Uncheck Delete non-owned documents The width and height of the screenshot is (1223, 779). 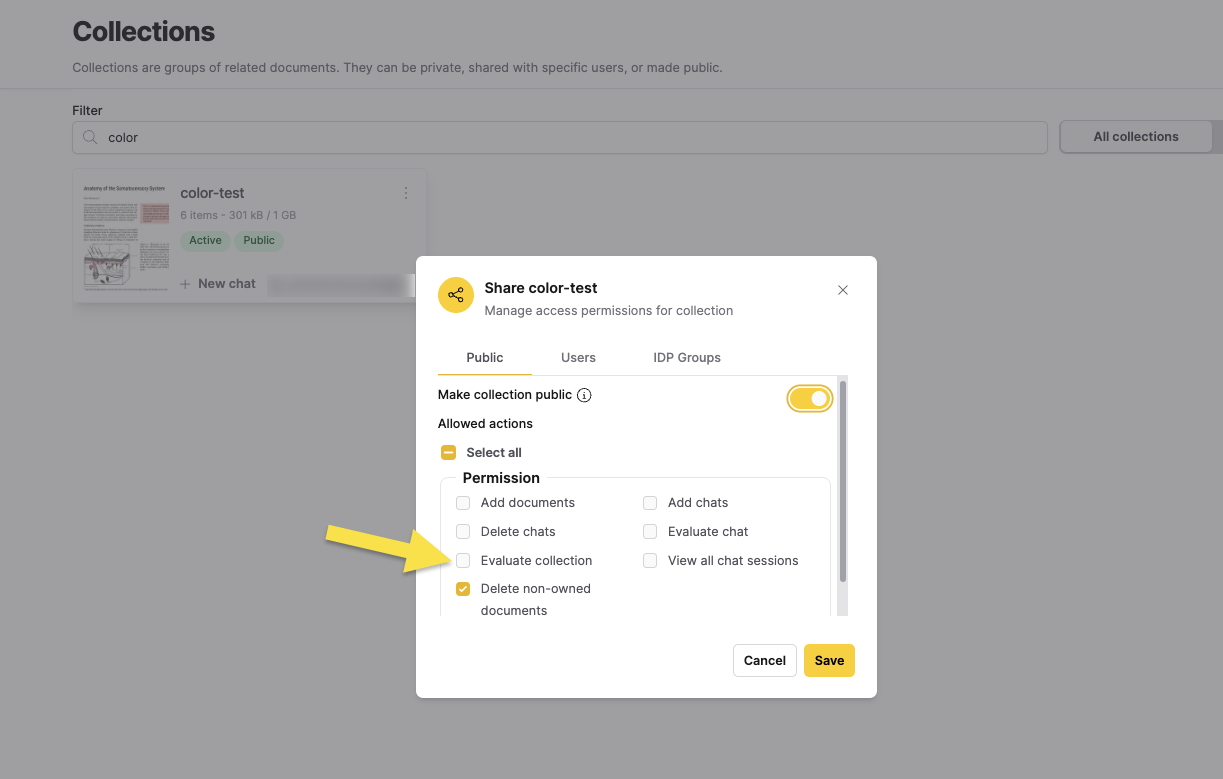click(463, 589)
